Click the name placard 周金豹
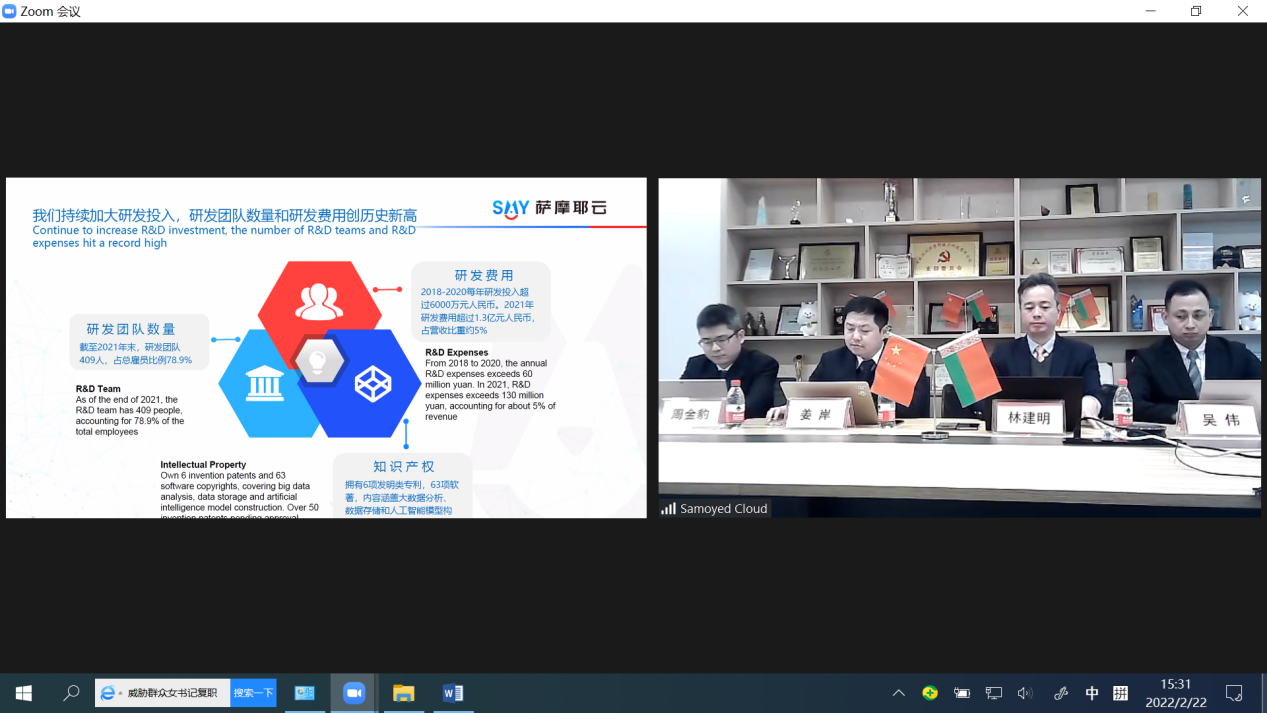The height and width of the screenshot is (713, 1267). coord(691,415)
